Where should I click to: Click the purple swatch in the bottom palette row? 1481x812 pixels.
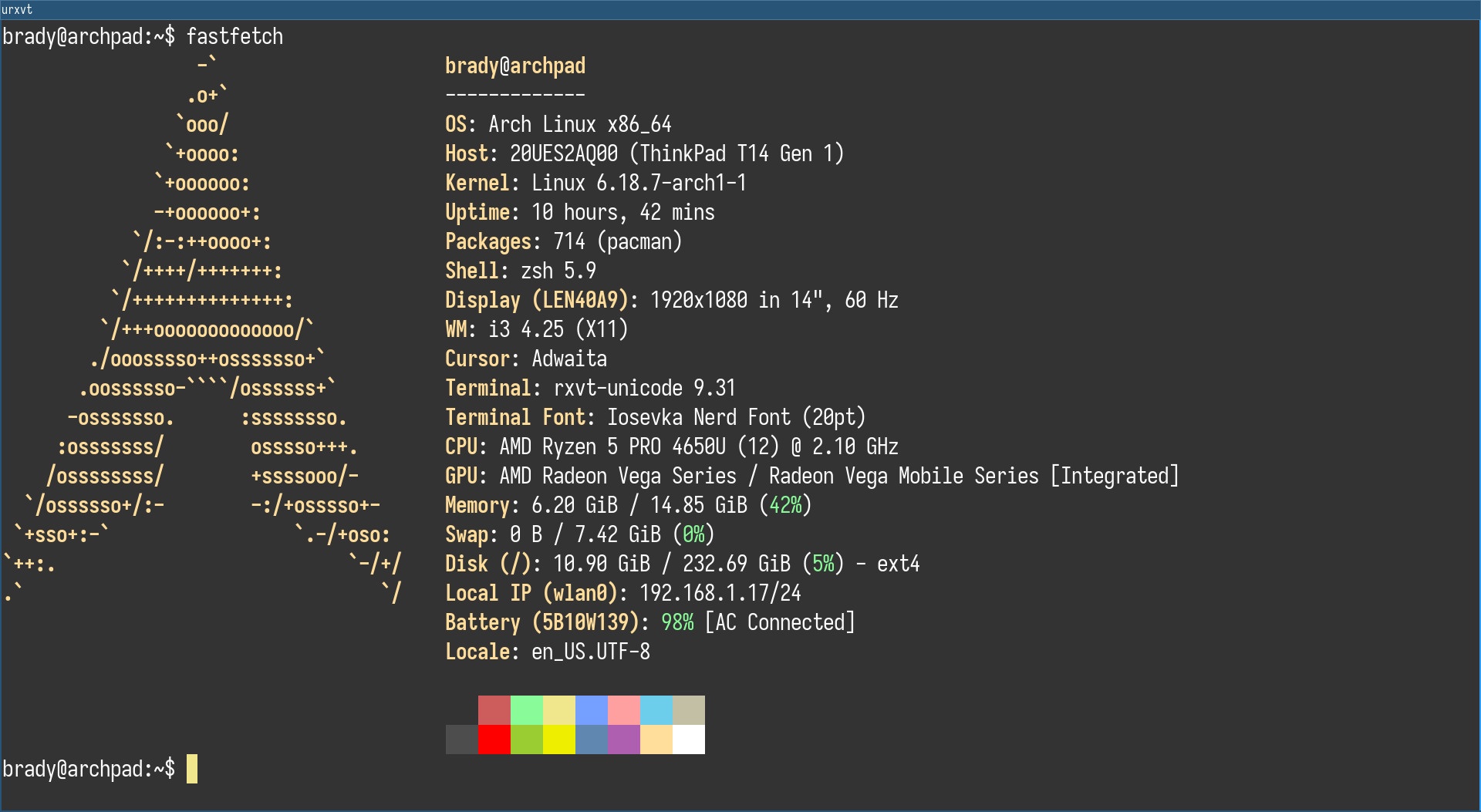point(624,740)
